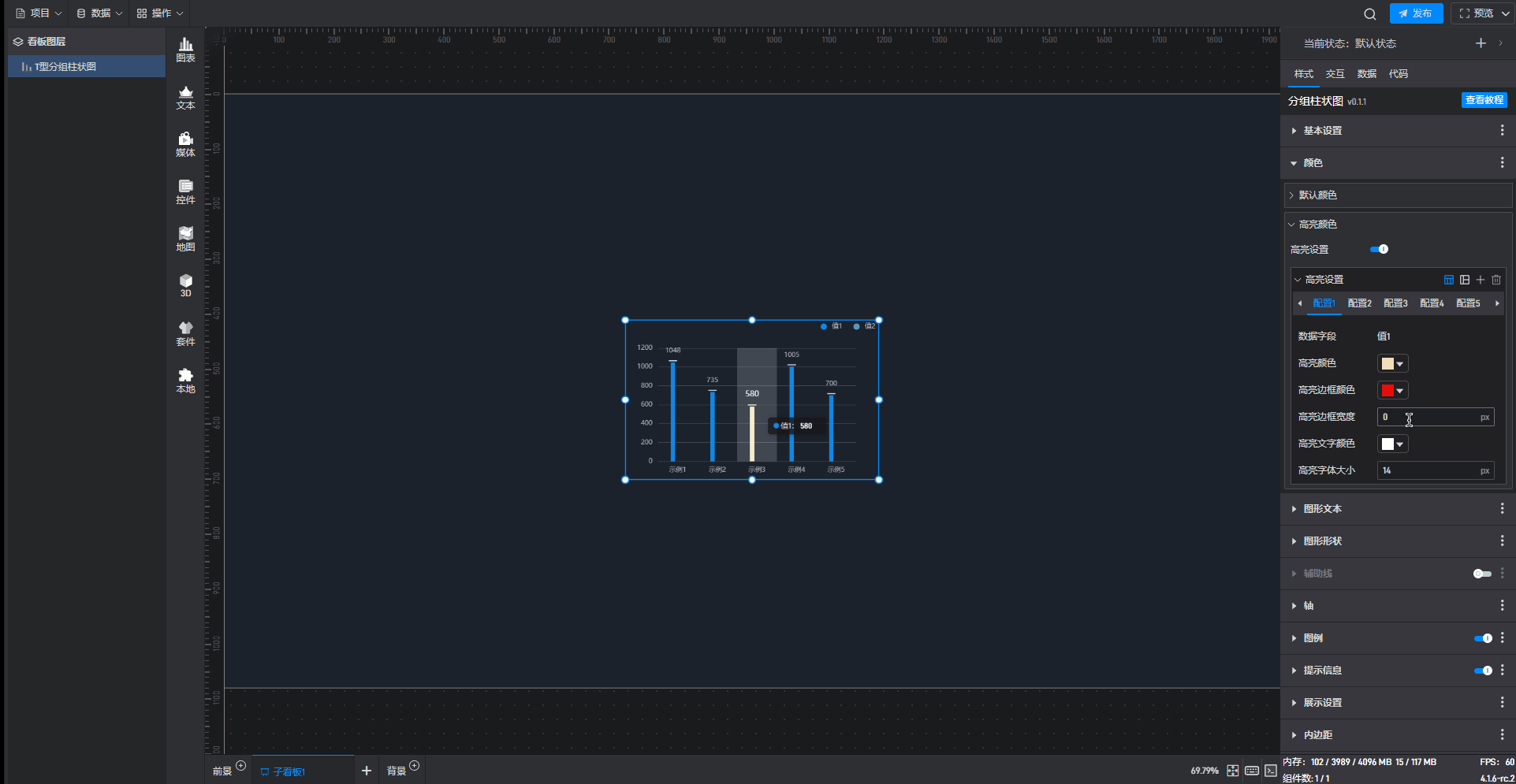1516x784 pixels.
Task: Click the 发布 publish button
Action: (1416, 13)
